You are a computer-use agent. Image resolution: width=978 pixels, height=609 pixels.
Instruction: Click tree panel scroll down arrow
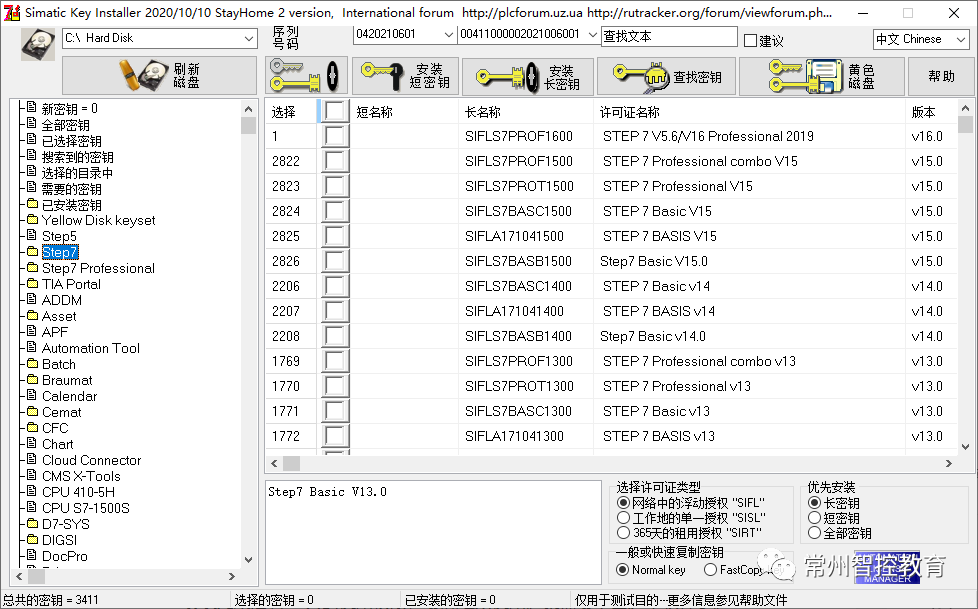pyautogui.click(x=248, y=559)
